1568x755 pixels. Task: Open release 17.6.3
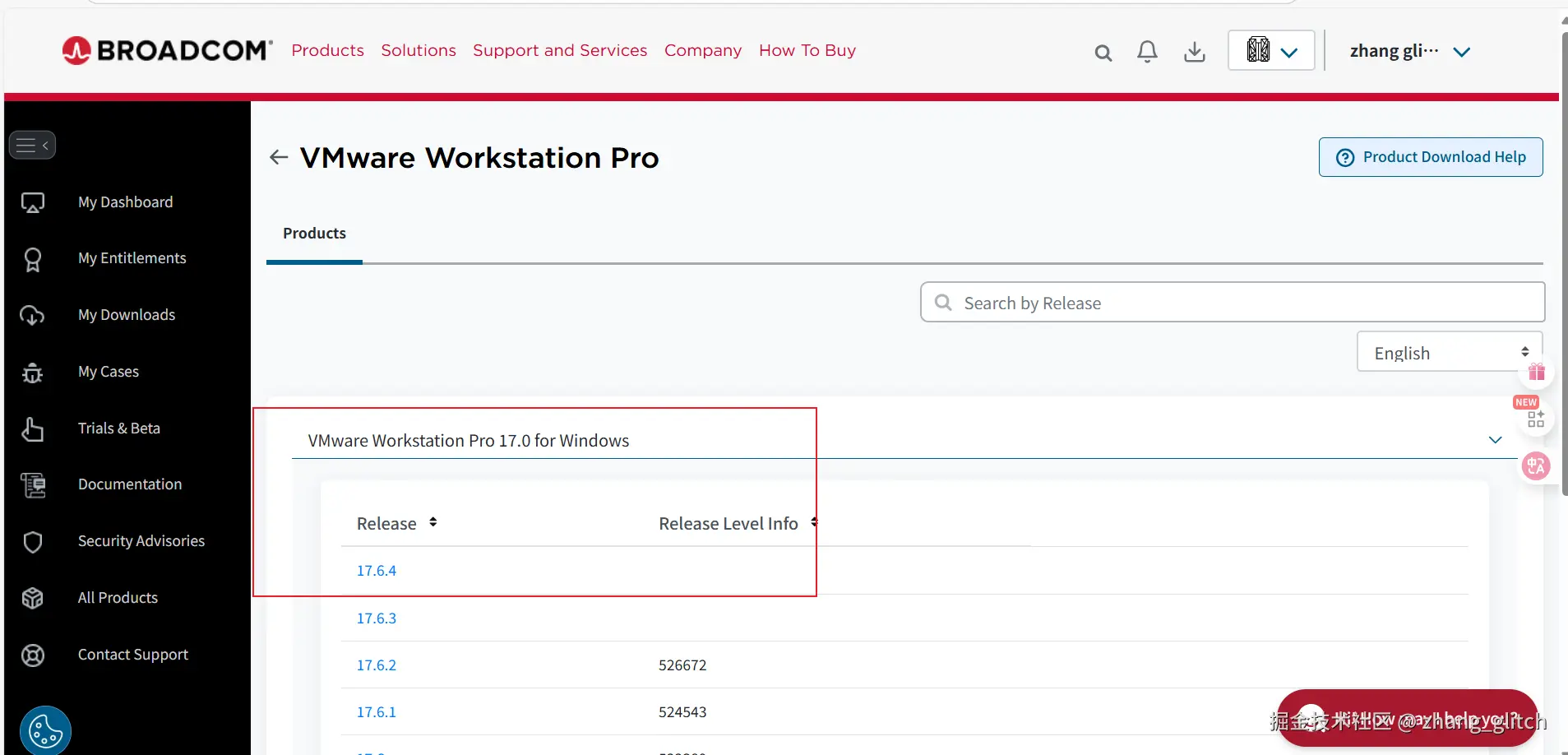(377, 618)
